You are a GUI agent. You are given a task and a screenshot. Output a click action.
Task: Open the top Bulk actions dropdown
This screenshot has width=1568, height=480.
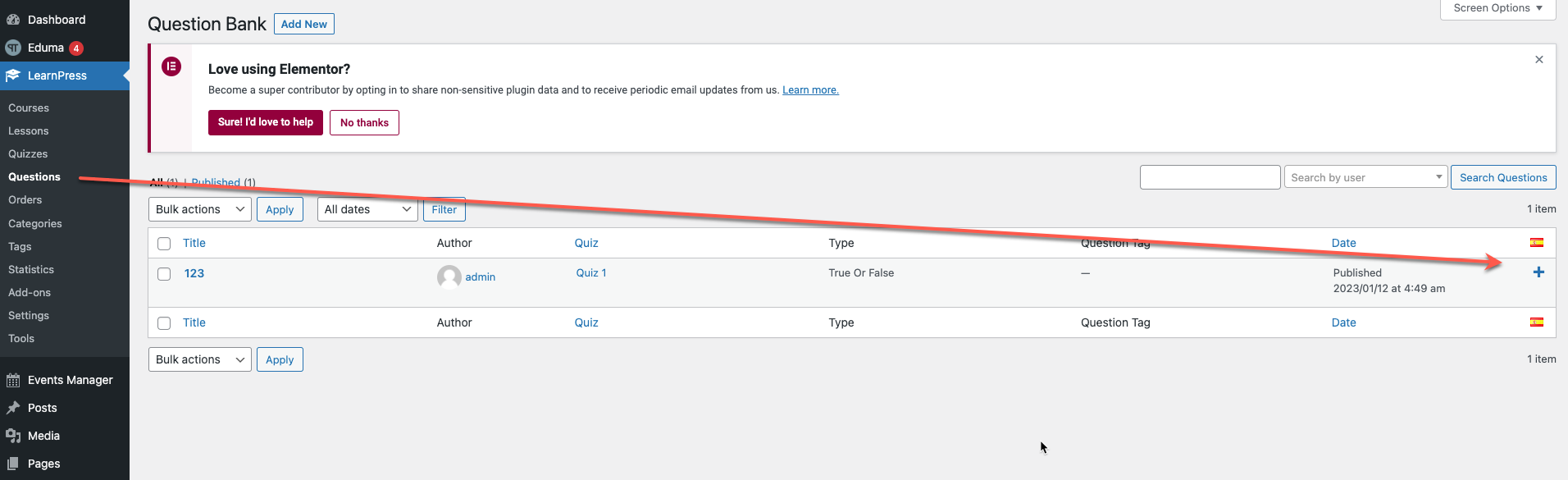(x=200, y=209)
